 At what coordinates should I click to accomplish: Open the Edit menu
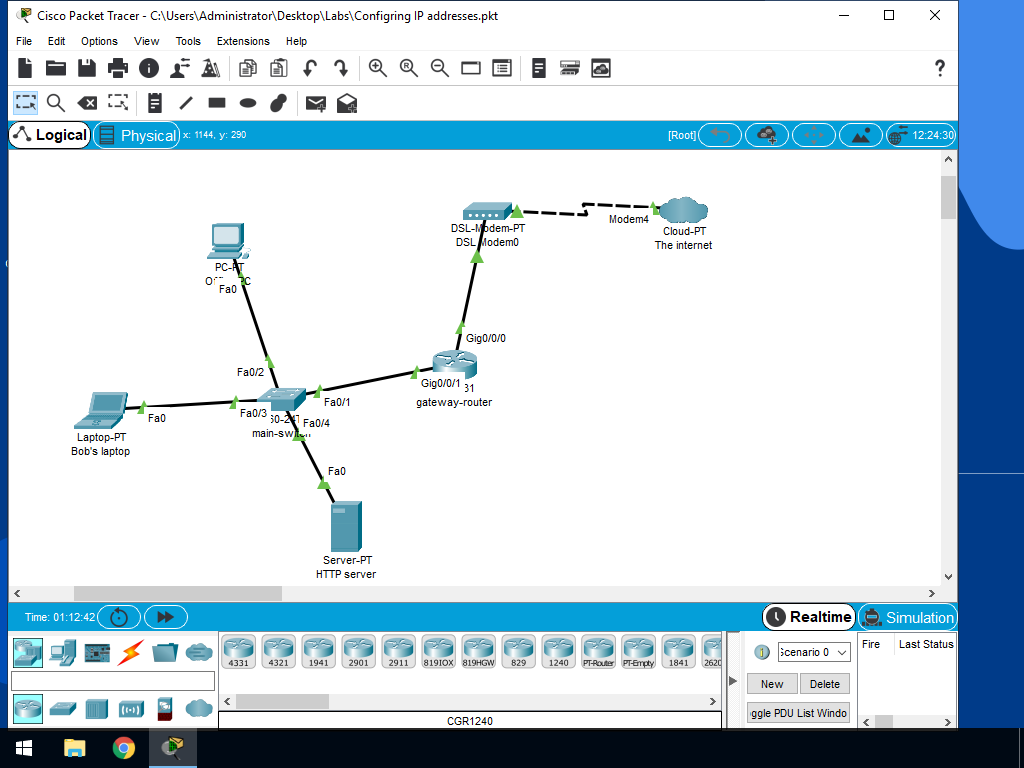pos(56,41)
